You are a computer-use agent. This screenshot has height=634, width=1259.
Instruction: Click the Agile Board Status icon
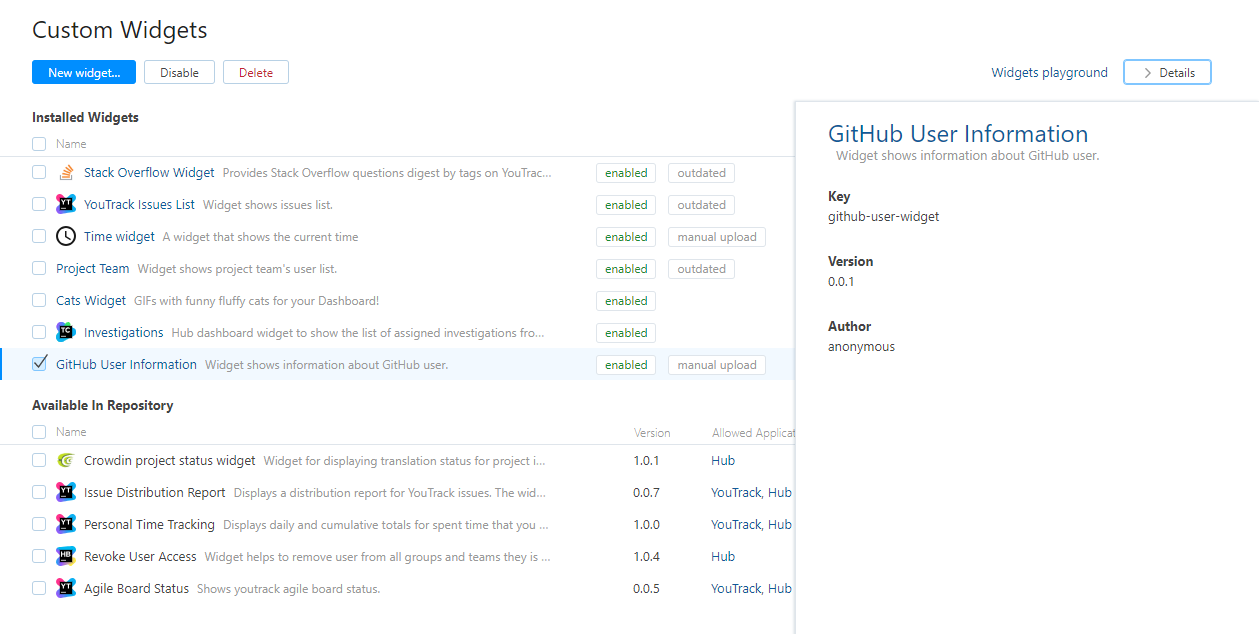(66, 589)
